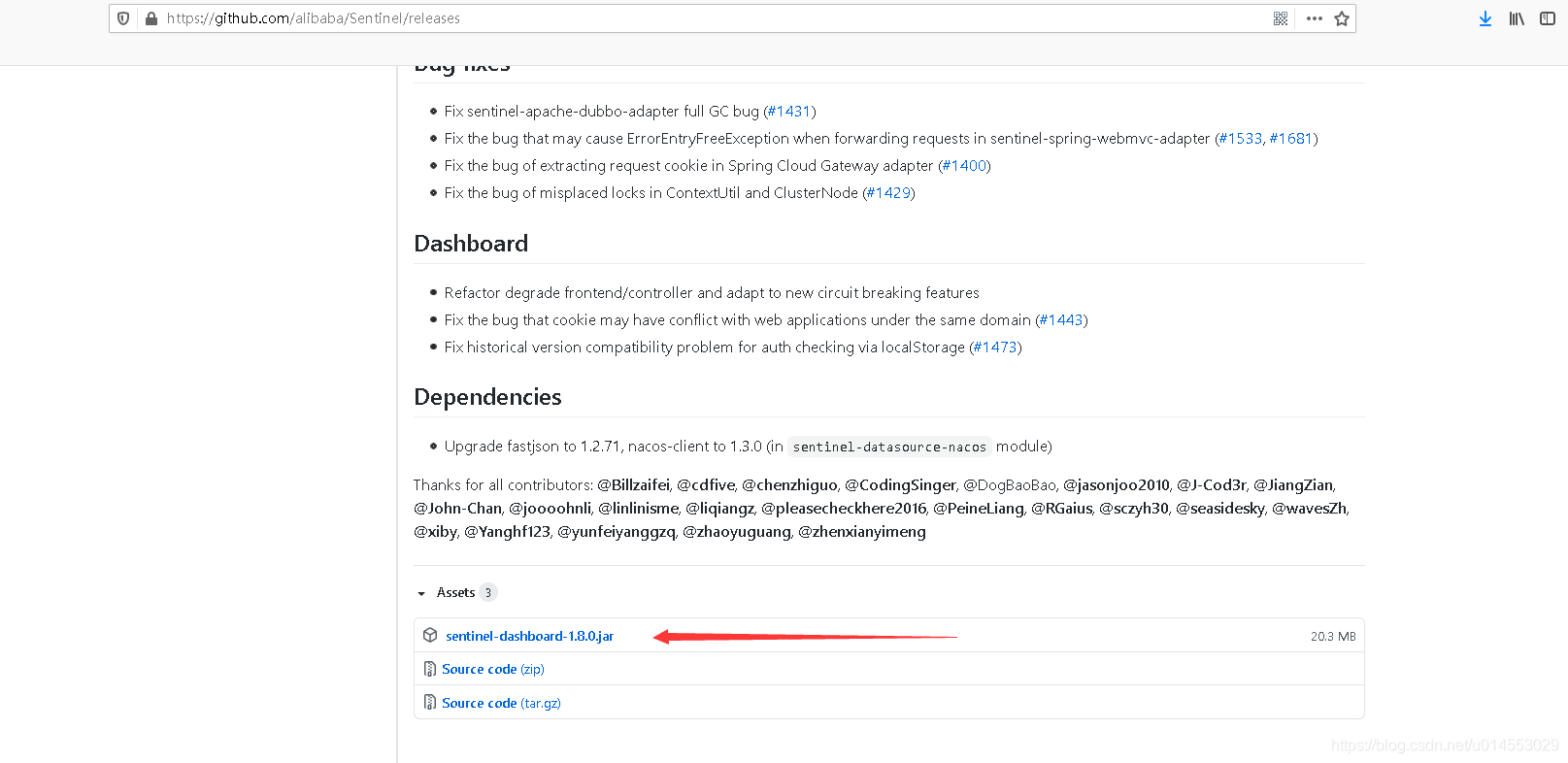1568x763 pixels.
Task: Click the sentinel-datasource-nacos code text
Action: pyautogui.click(x=889, y=447)
